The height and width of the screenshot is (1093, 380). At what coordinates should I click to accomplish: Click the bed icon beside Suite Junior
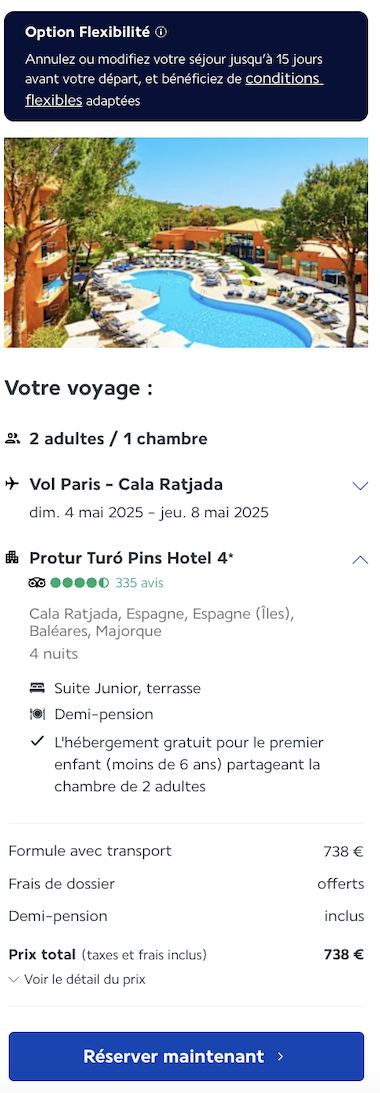click(x=37, y=688)
